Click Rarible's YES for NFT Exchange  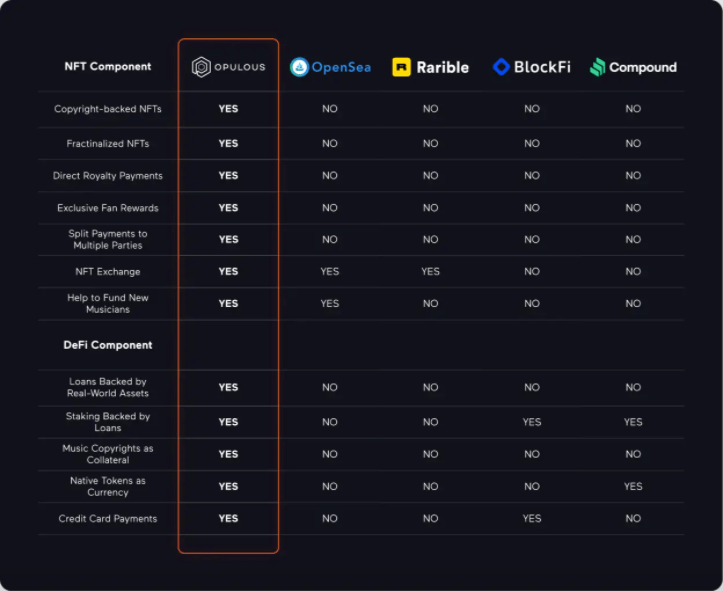[430, 271]
